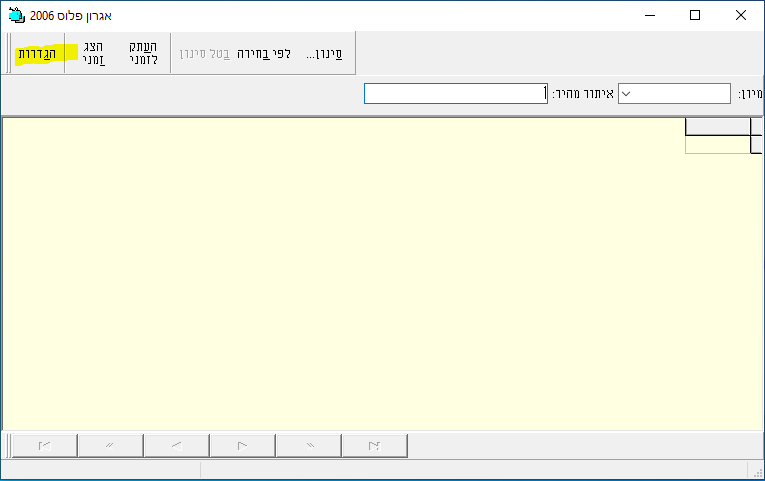
Task: Click the status bar resize grip
Action: [x=758, y=472]
